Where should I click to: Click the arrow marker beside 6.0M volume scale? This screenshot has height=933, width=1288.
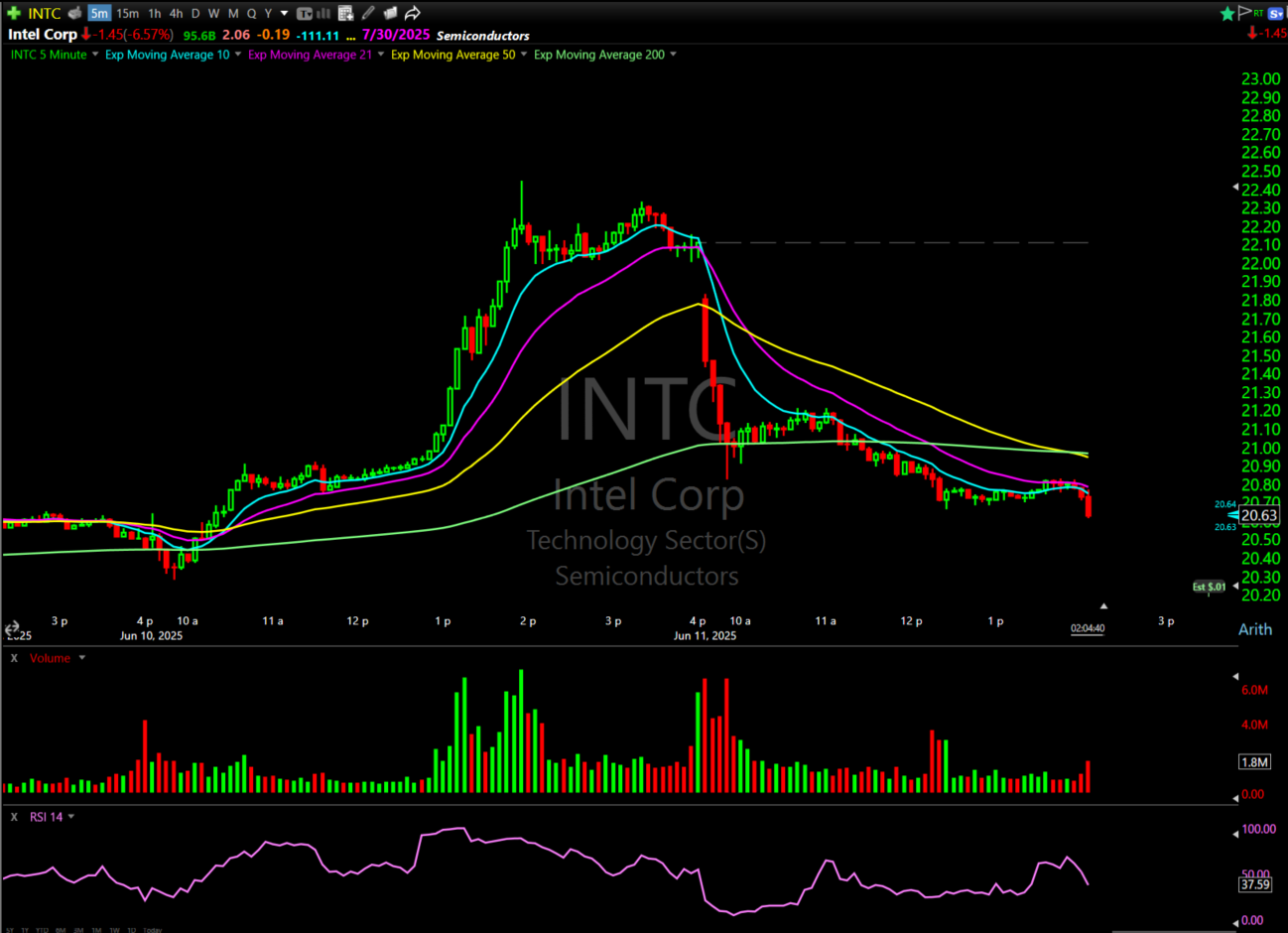coord(1235,677)
